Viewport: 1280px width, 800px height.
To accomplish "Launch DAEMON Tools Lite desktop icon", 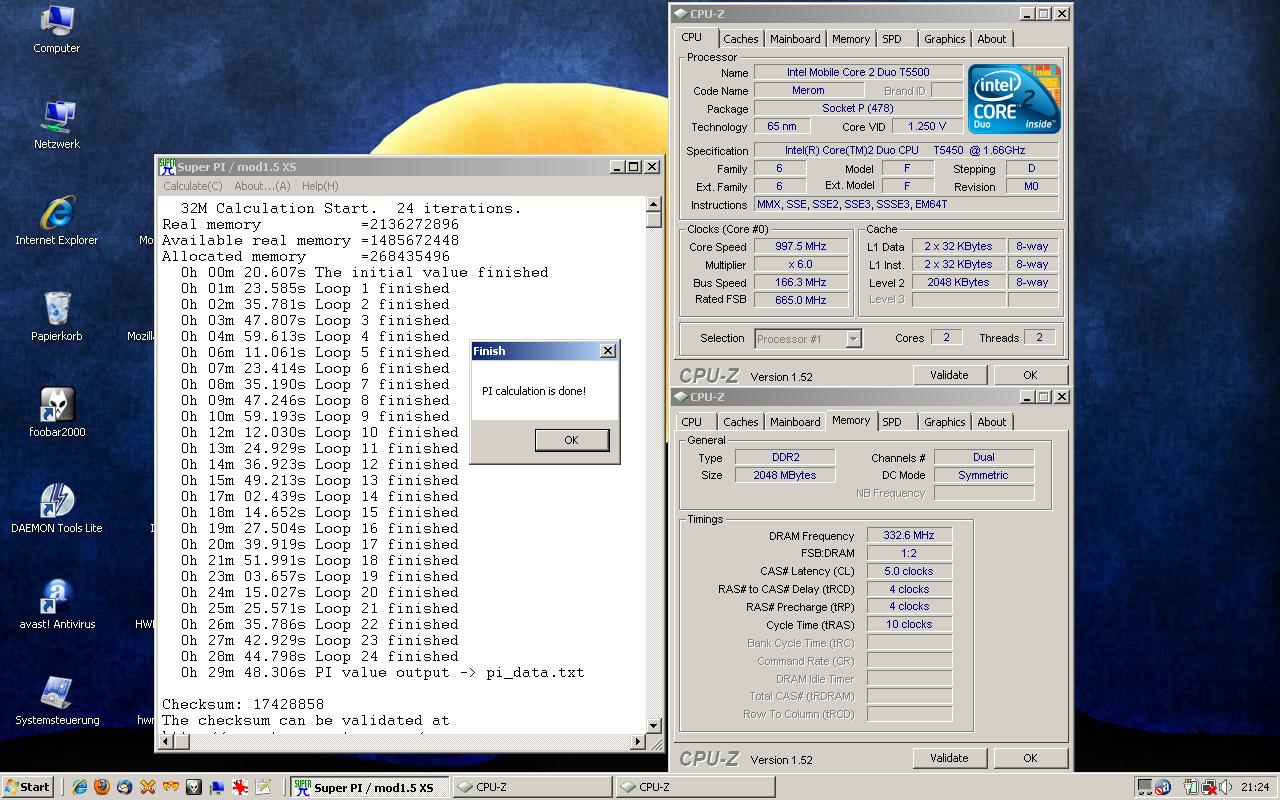I will tap(57, 508).
